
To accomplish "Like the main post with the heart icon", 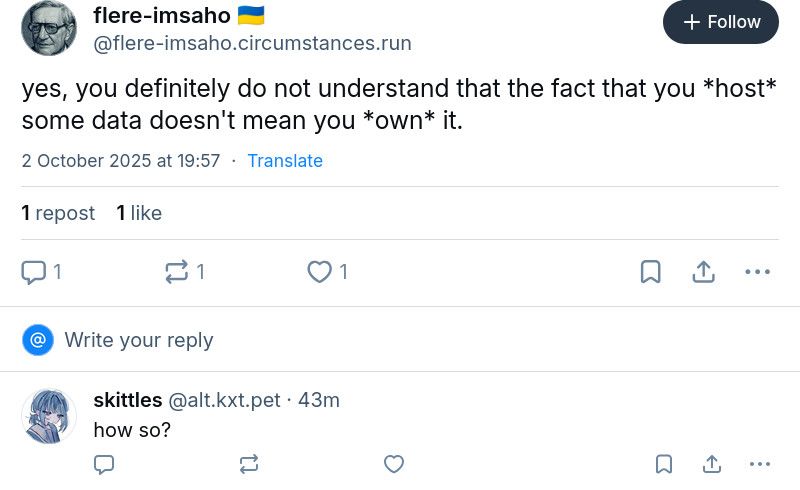I will [x=319, y=272].
